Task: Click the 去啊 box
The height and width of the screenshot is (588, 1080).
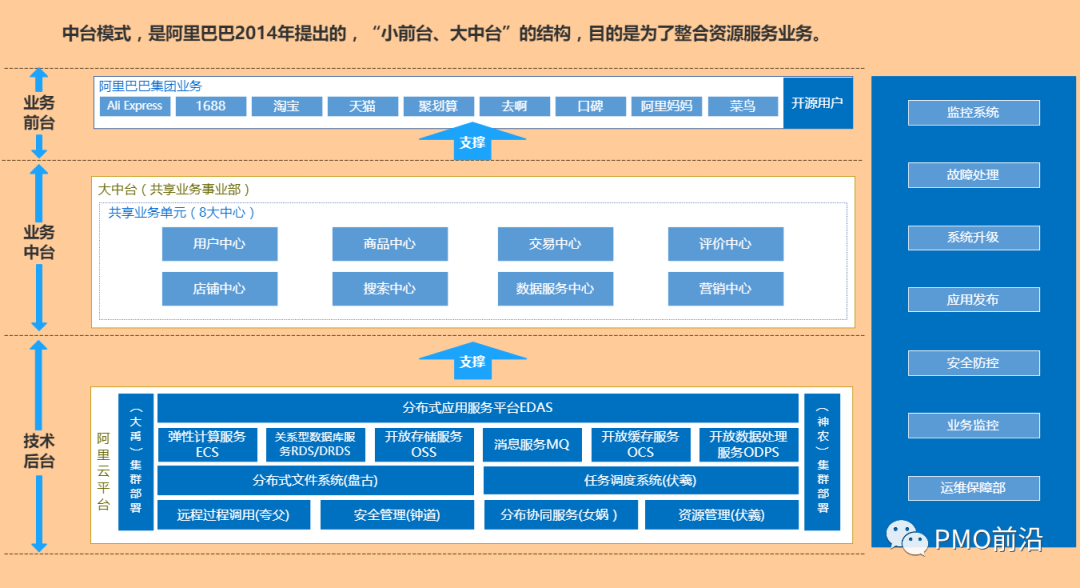Action: click(515, 106)
